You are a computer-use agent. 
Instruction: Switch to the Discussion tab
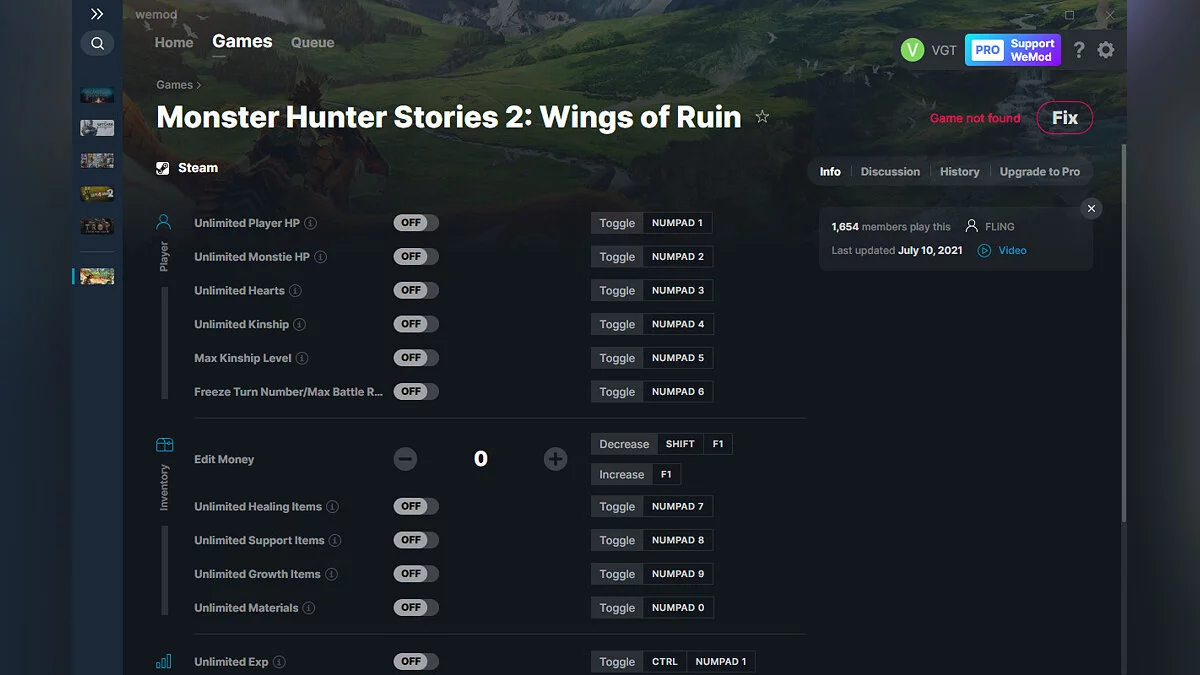(x=890, y=171)
